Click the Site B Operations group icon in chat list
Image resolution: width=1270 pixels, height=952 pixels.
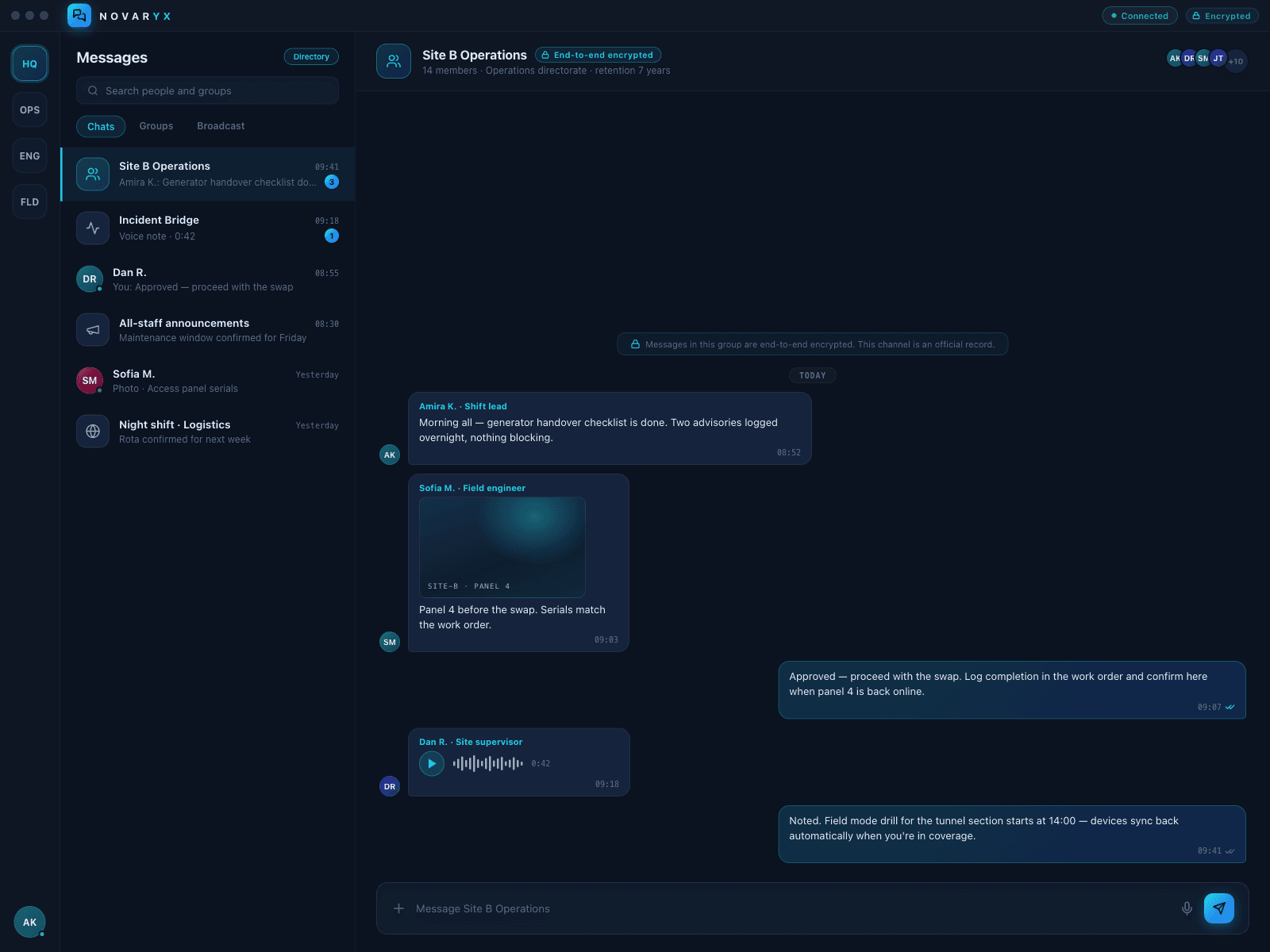coord(93,174)
